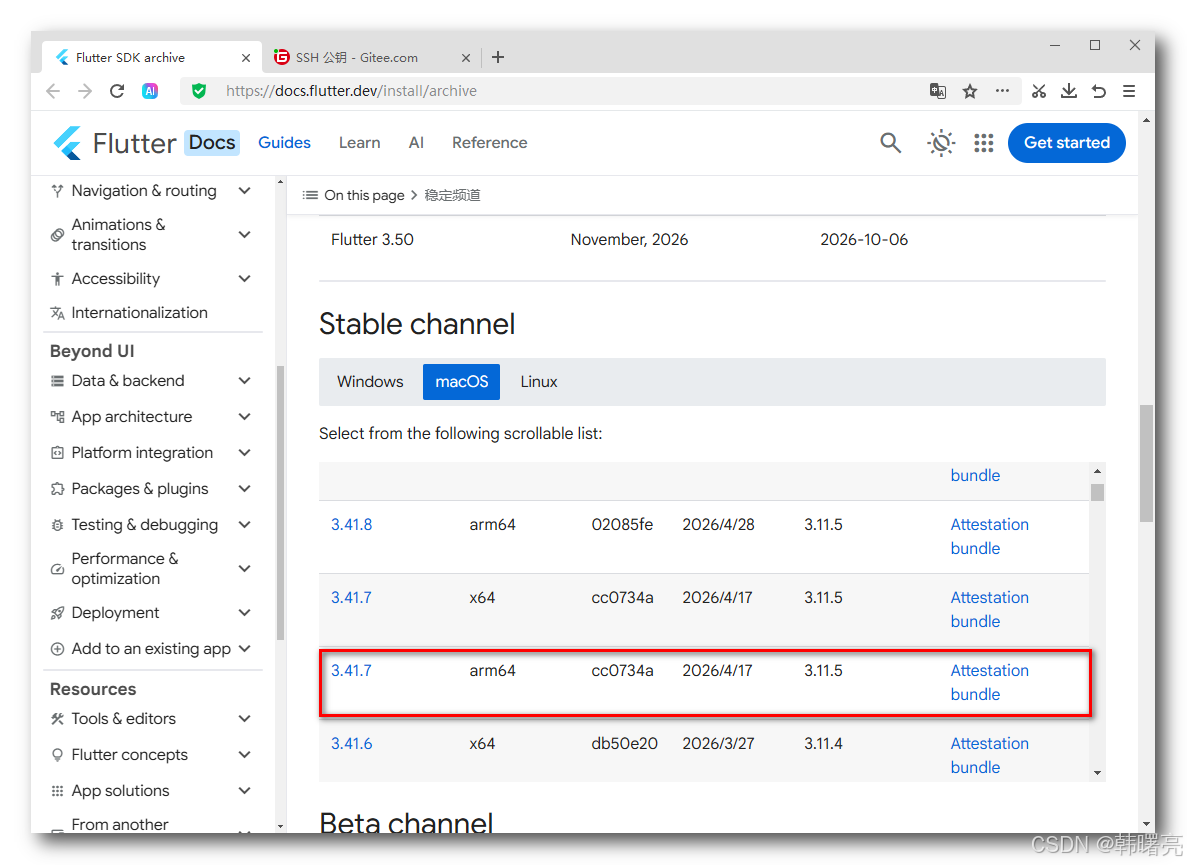Open version 3.41.6 download link

point(351,743)
